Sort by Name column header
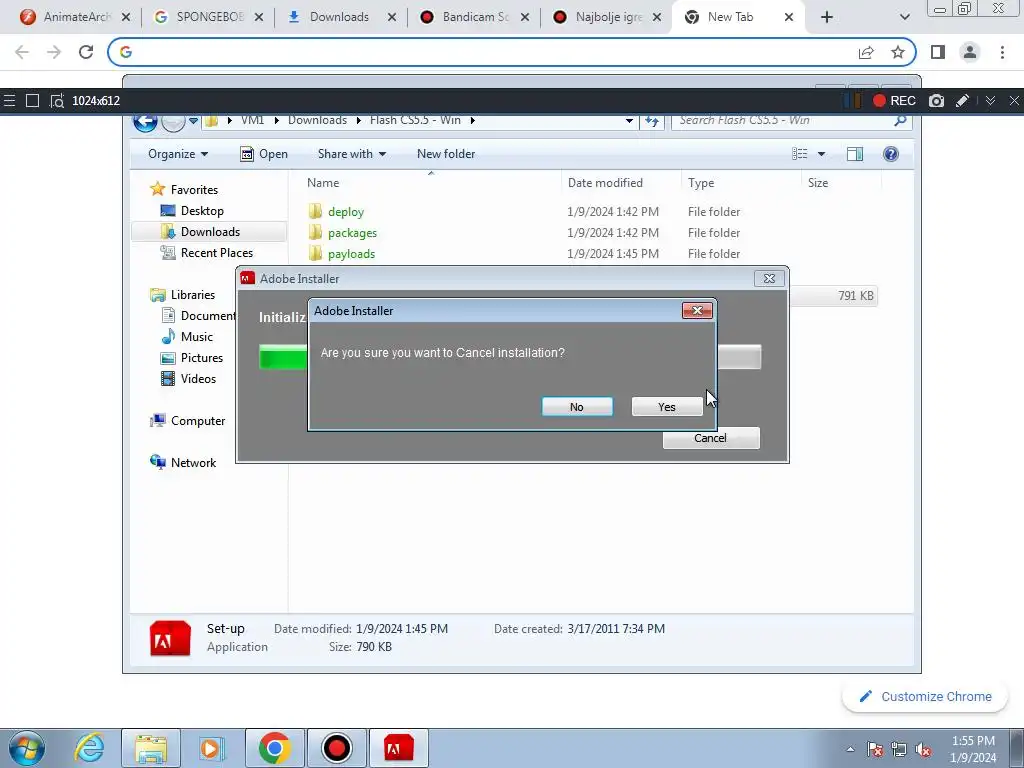Image resolution: width=1024 pixels, height=768 pixels. coord(323,183)
